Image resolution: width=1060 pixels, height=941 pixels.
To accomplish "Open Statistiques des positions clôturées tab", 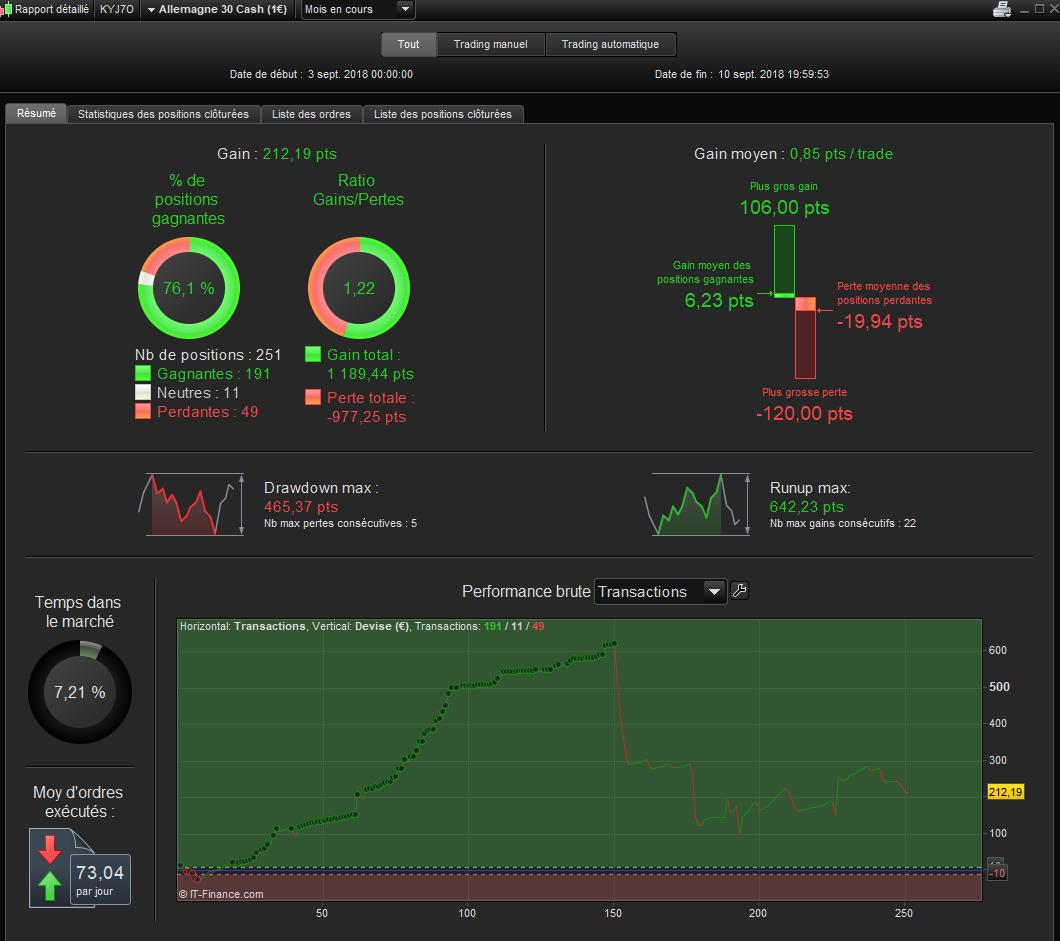I will point(163,114).
